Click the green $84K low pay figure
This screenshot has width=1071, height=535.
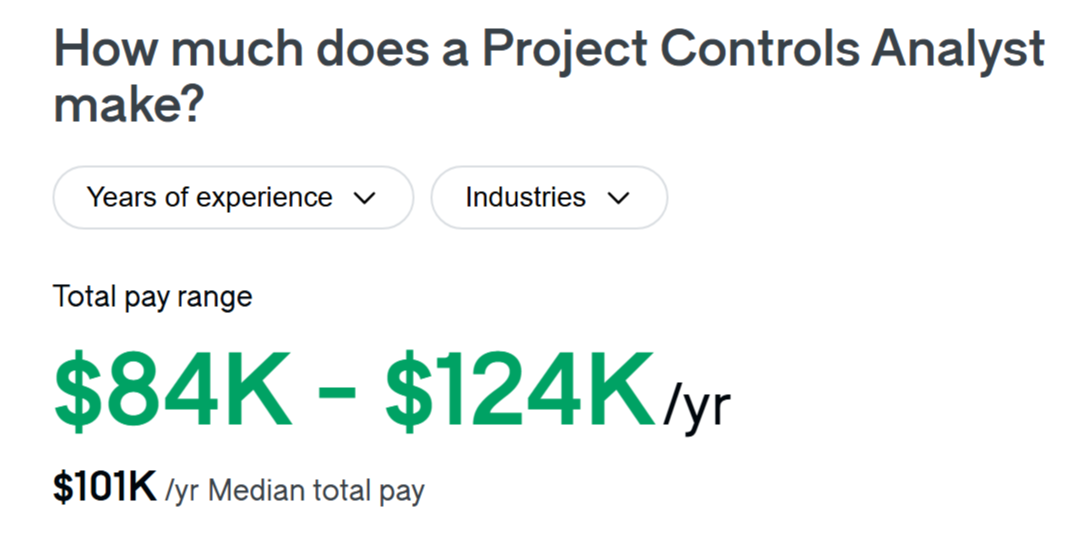point(173,390)
